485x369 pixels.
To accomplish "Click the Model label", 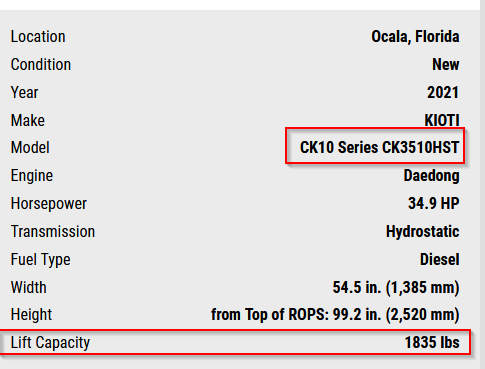I will (x=30, y=148).
